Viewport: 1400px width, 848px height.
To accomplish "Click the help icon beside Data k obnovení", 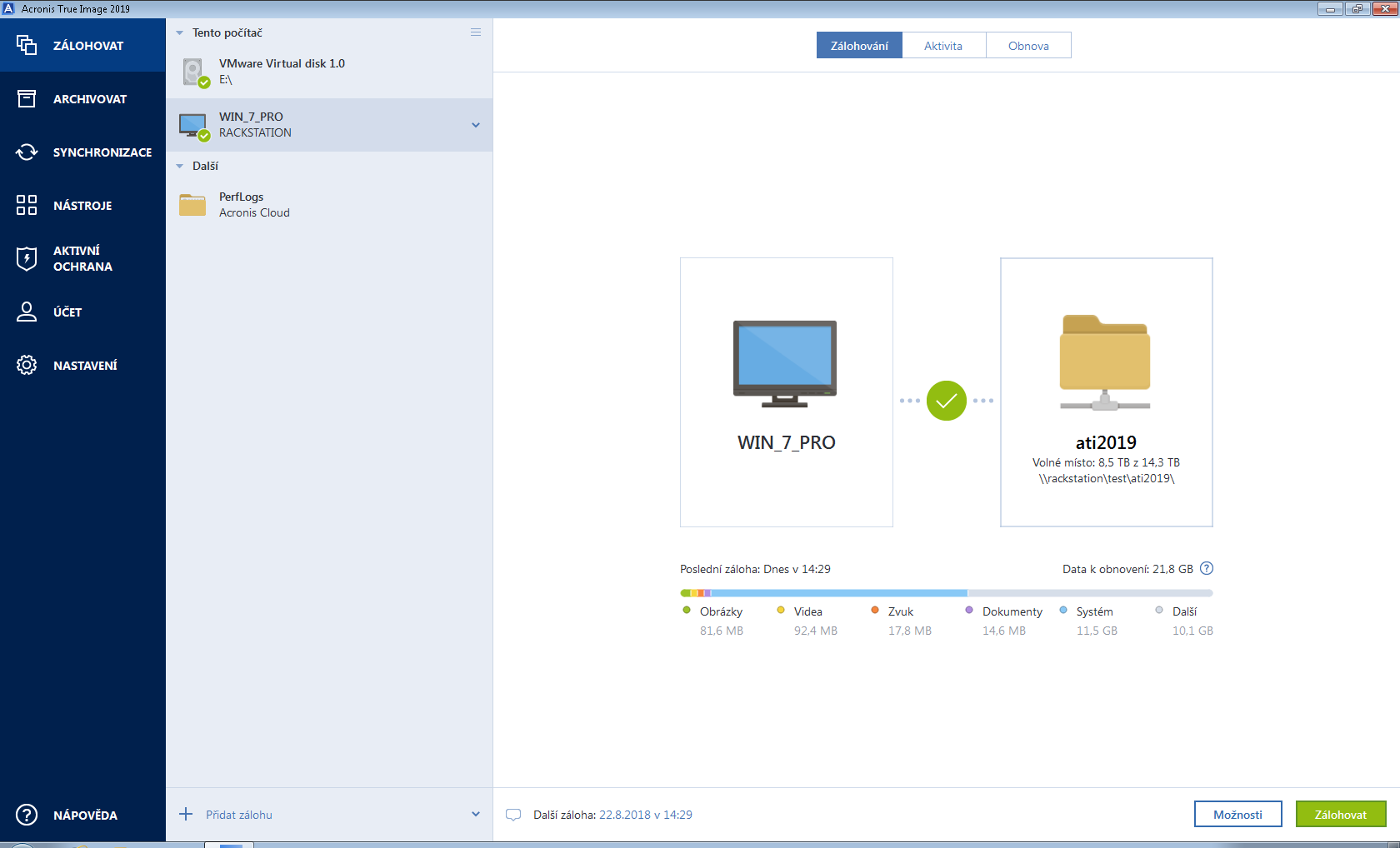I will [1207, 569].
